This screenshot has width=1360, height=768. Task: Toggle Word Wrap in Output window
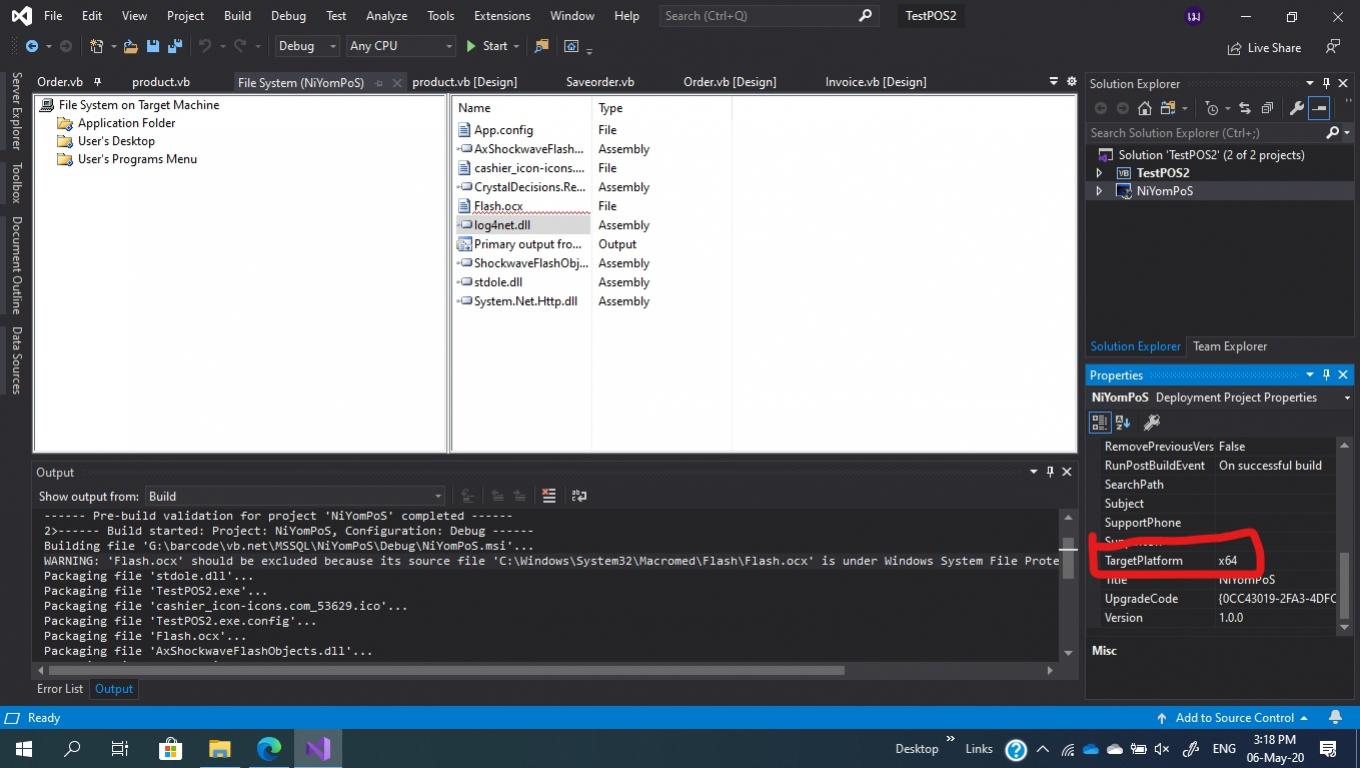pos(579,496)
